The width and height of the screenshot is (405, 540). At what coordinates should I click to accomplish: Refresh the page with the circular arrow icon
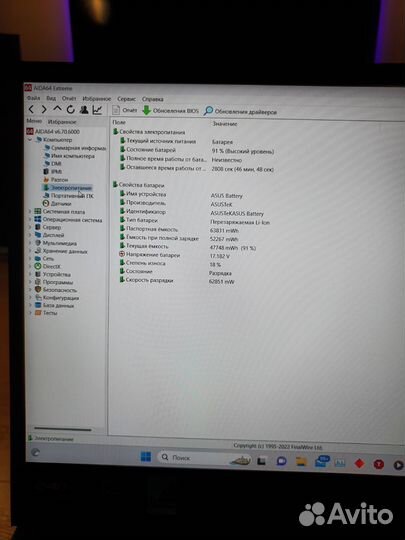tap(71, 110)
